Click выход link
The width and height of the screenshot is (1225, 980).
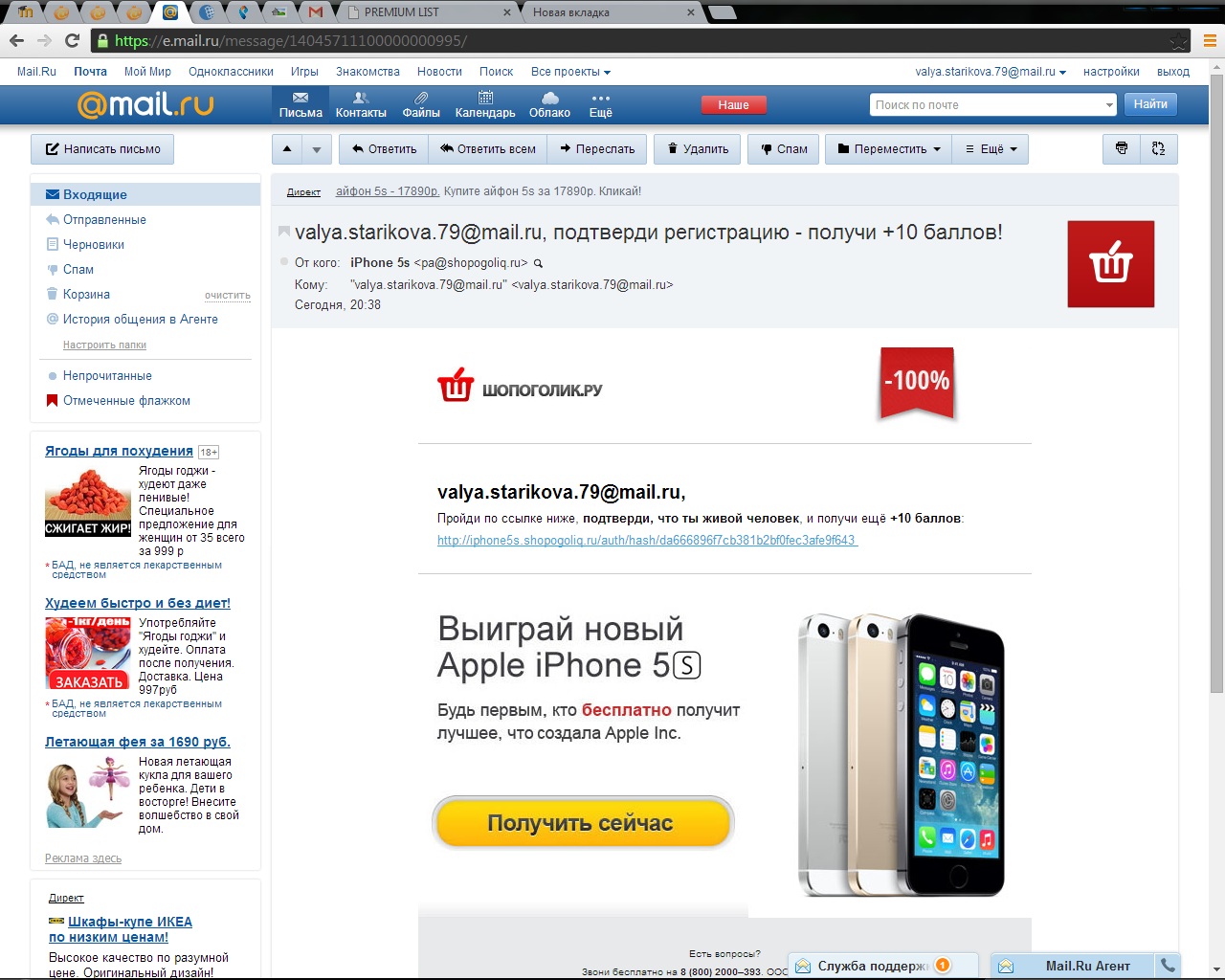(x=1172, y=72)
